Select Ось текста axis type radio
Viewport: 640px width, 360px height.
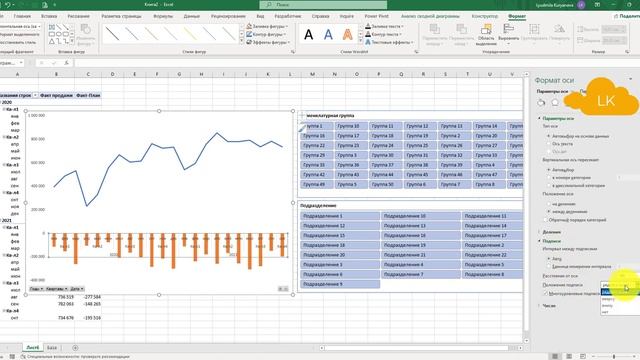(x=549, y=144)
